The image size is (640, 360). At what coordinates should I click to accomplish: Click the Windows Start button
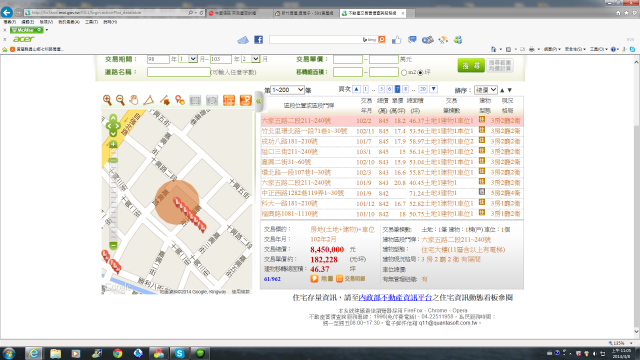tap(9, 353)
